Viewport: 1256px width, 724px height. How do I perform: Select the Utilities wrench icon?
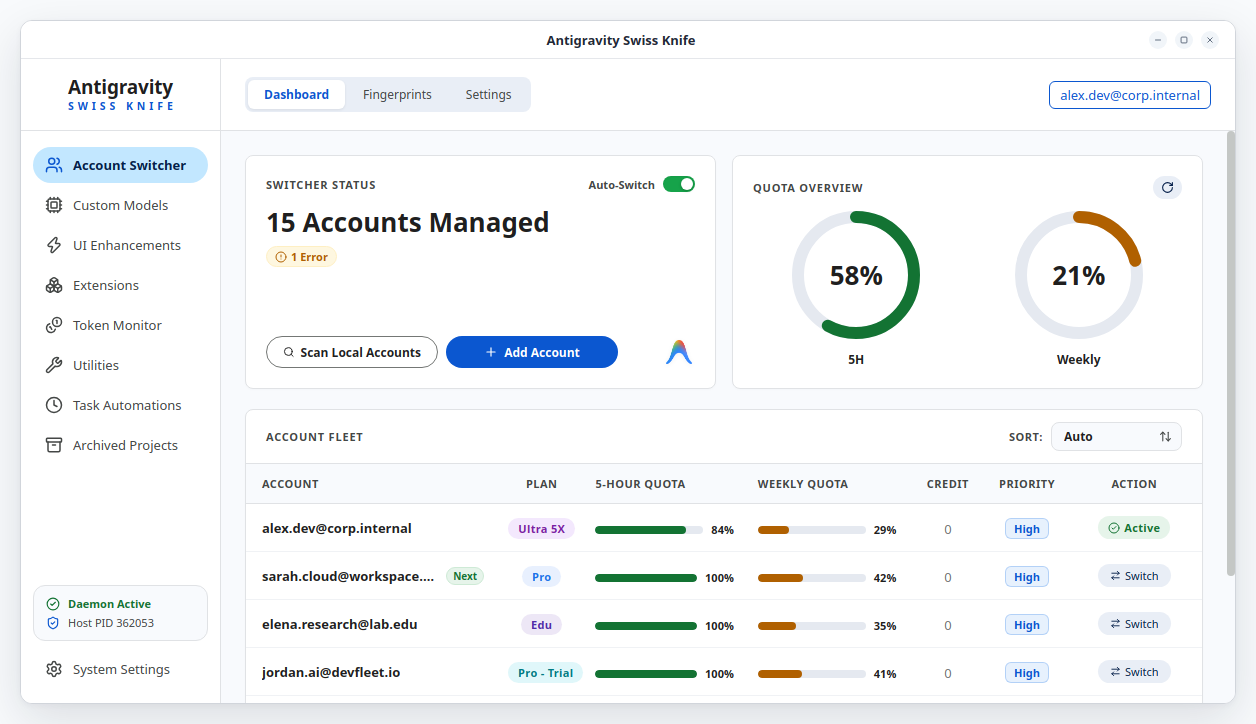pos(54,365)
